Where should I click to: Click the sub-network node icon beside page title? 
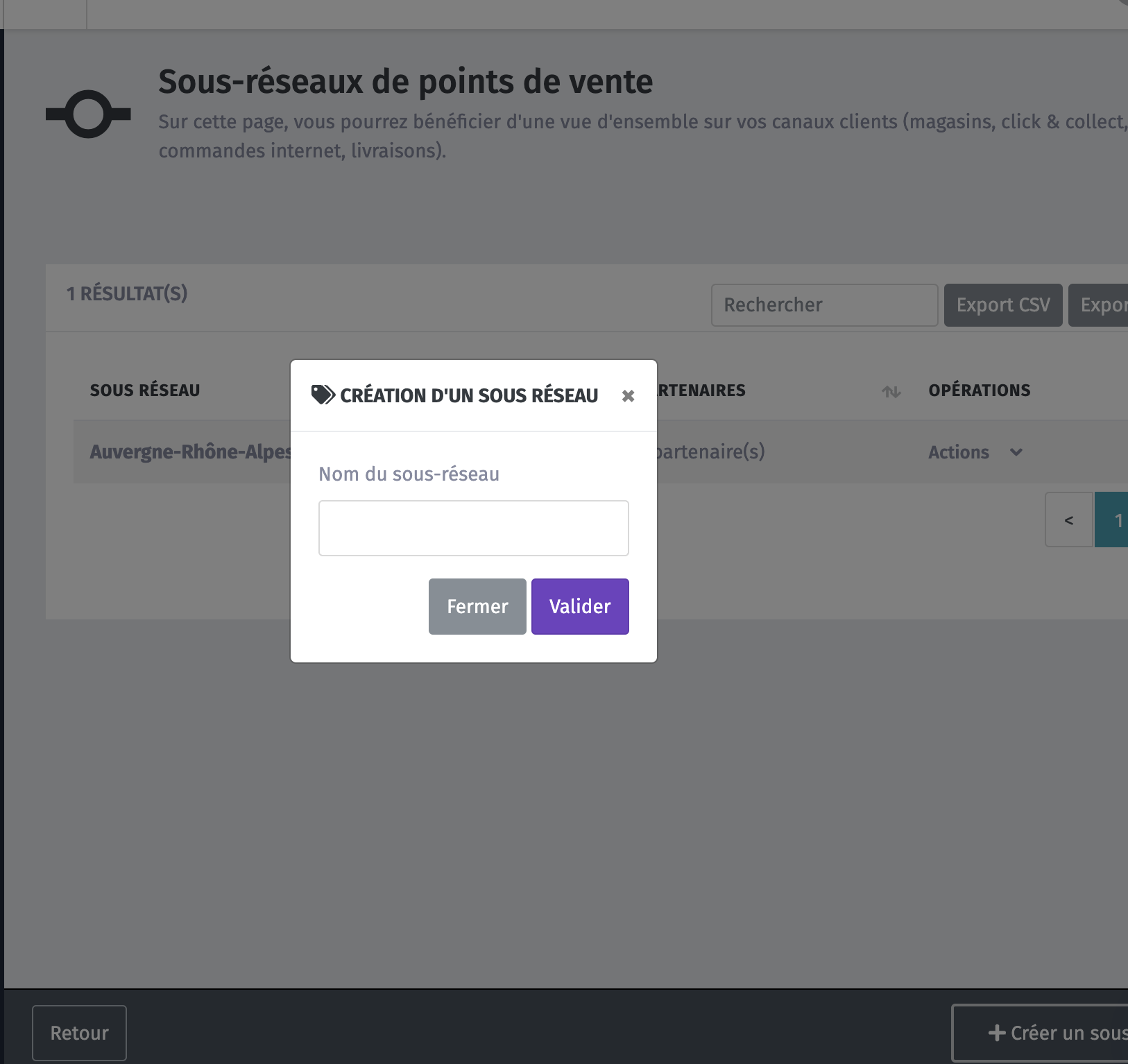[88, 114]
